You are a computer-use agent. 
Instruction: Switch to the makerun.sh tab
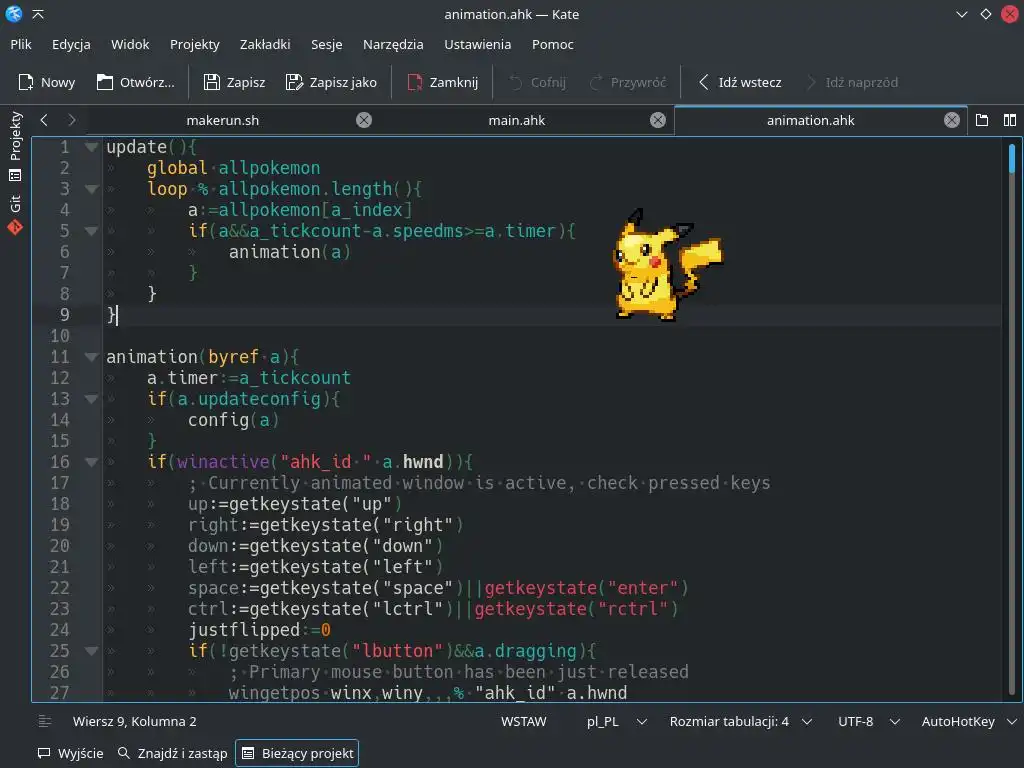[x=223, y=120]
